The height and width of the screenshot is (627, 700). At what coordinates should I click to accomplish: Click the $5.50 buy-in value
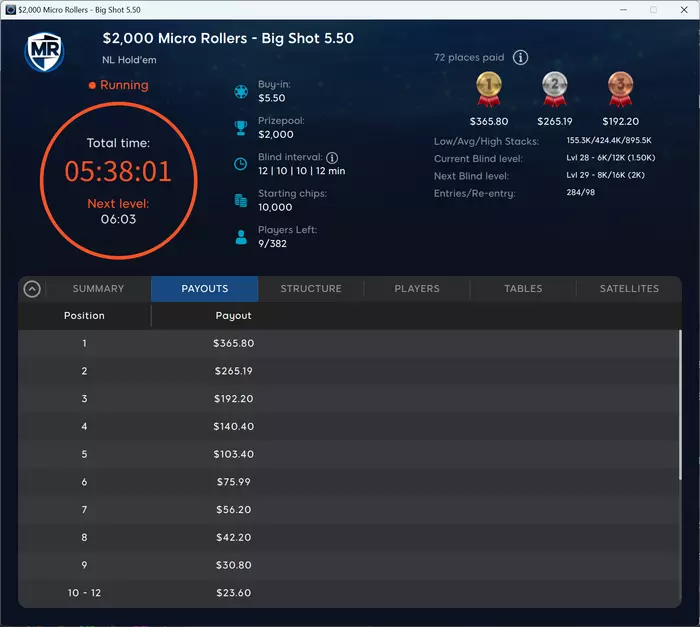point(271,98)
